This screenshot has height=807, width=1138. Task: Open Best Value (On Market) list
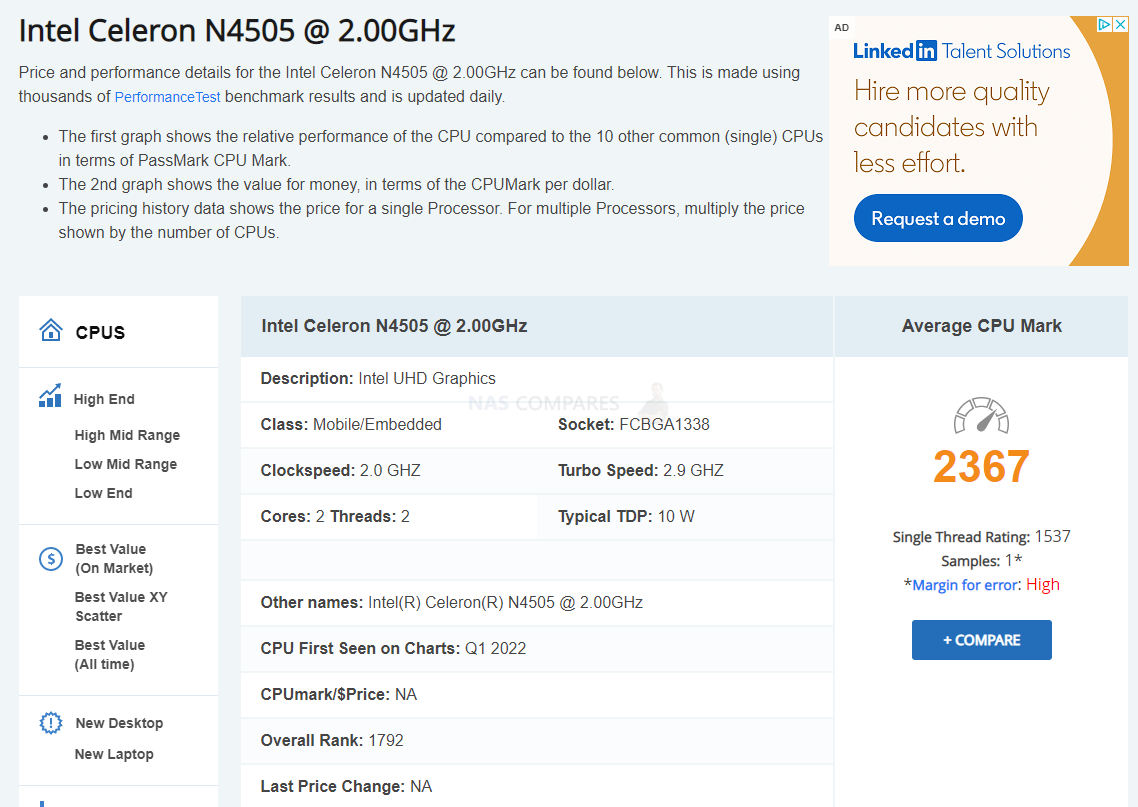point(114,559)
